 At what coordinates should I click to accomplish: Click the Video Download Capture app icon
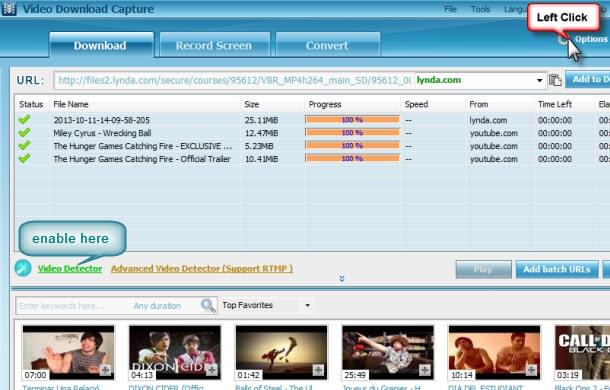coord(9,9)
